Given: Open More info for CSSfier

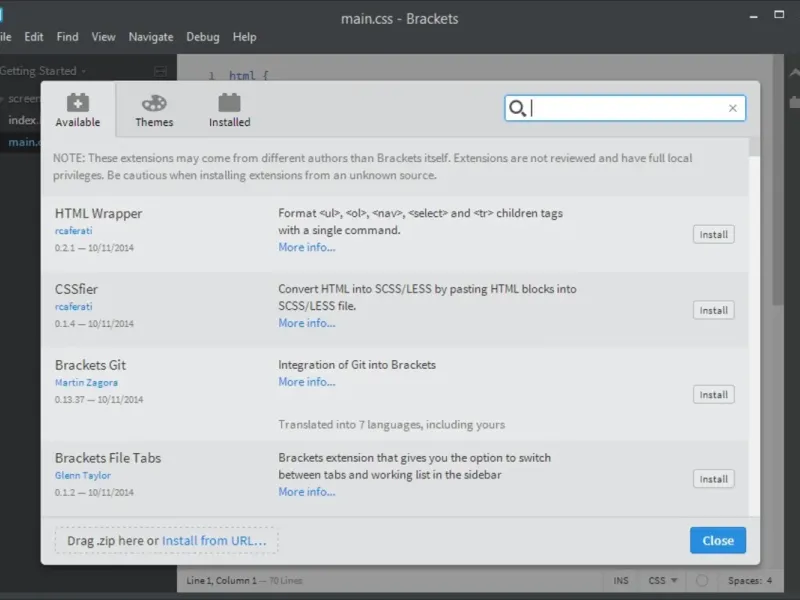Looking at the screenshot, I should point(307,323).
